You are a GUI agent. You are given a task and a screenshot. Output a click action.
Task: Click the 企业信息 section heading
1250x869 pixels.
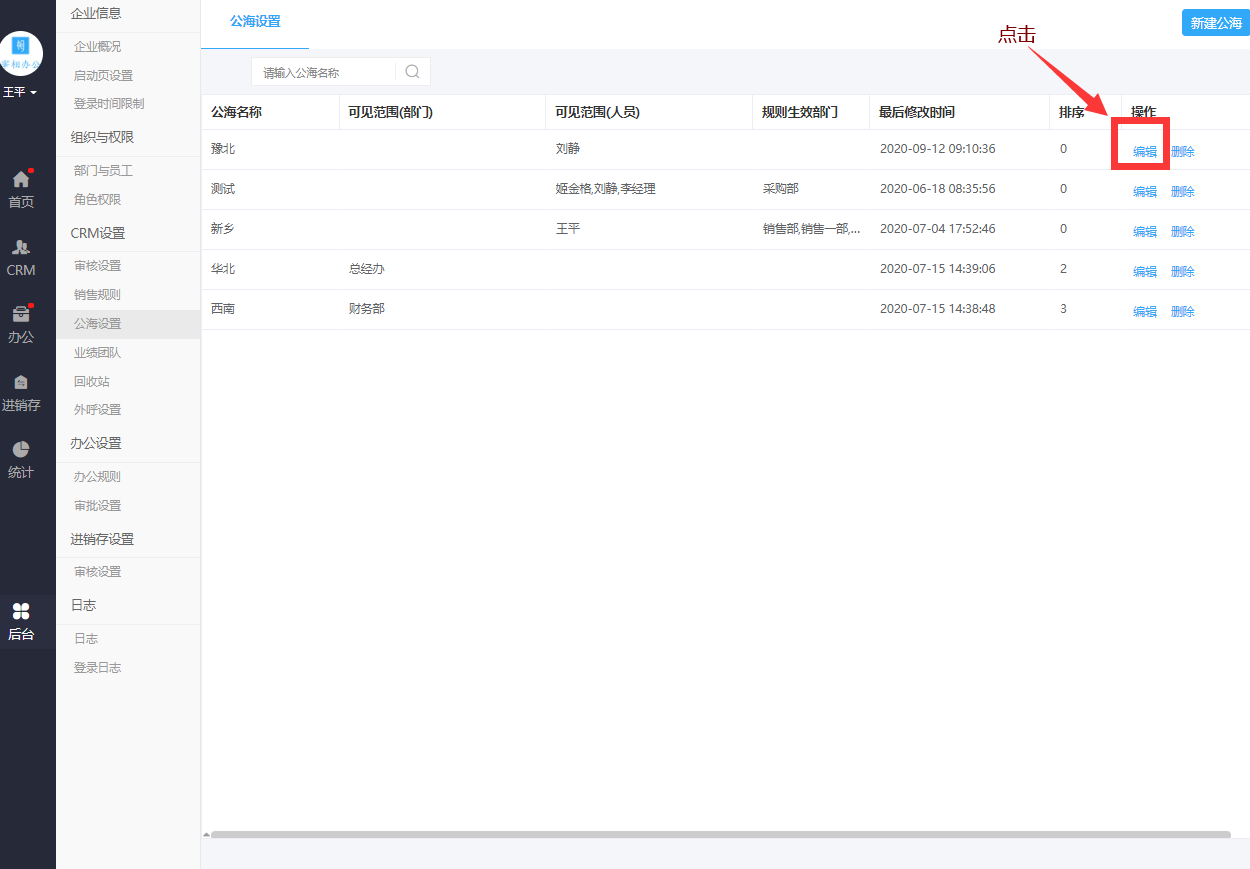click(96, 13)
